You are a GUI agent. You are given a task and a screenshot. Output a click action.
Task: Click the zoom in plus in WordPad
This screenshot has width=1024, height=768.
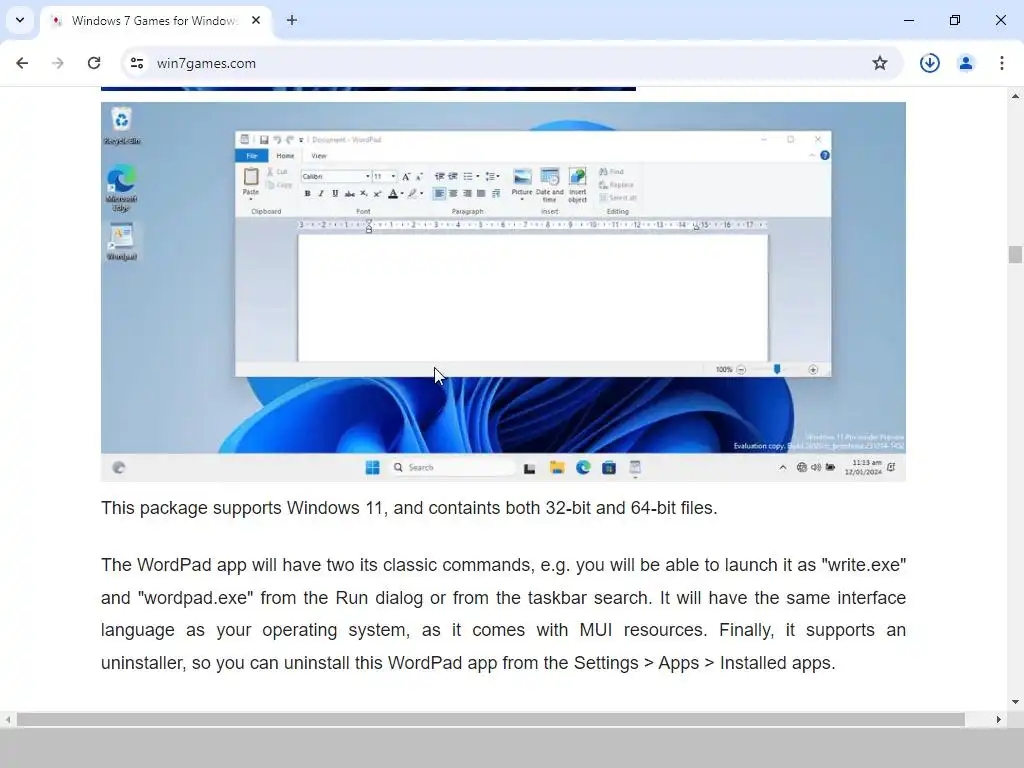[x=813, y=370]
